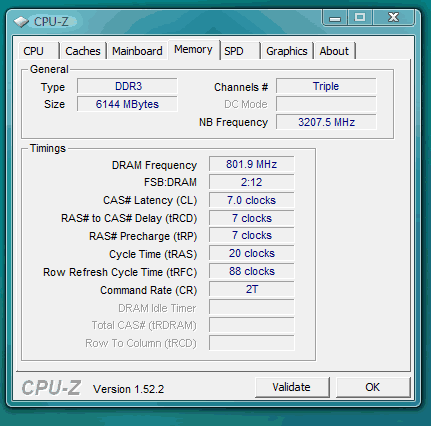431x426 pixels.
Task: Click the Row Refresh Cycle Time label
Action: [120, 272]
